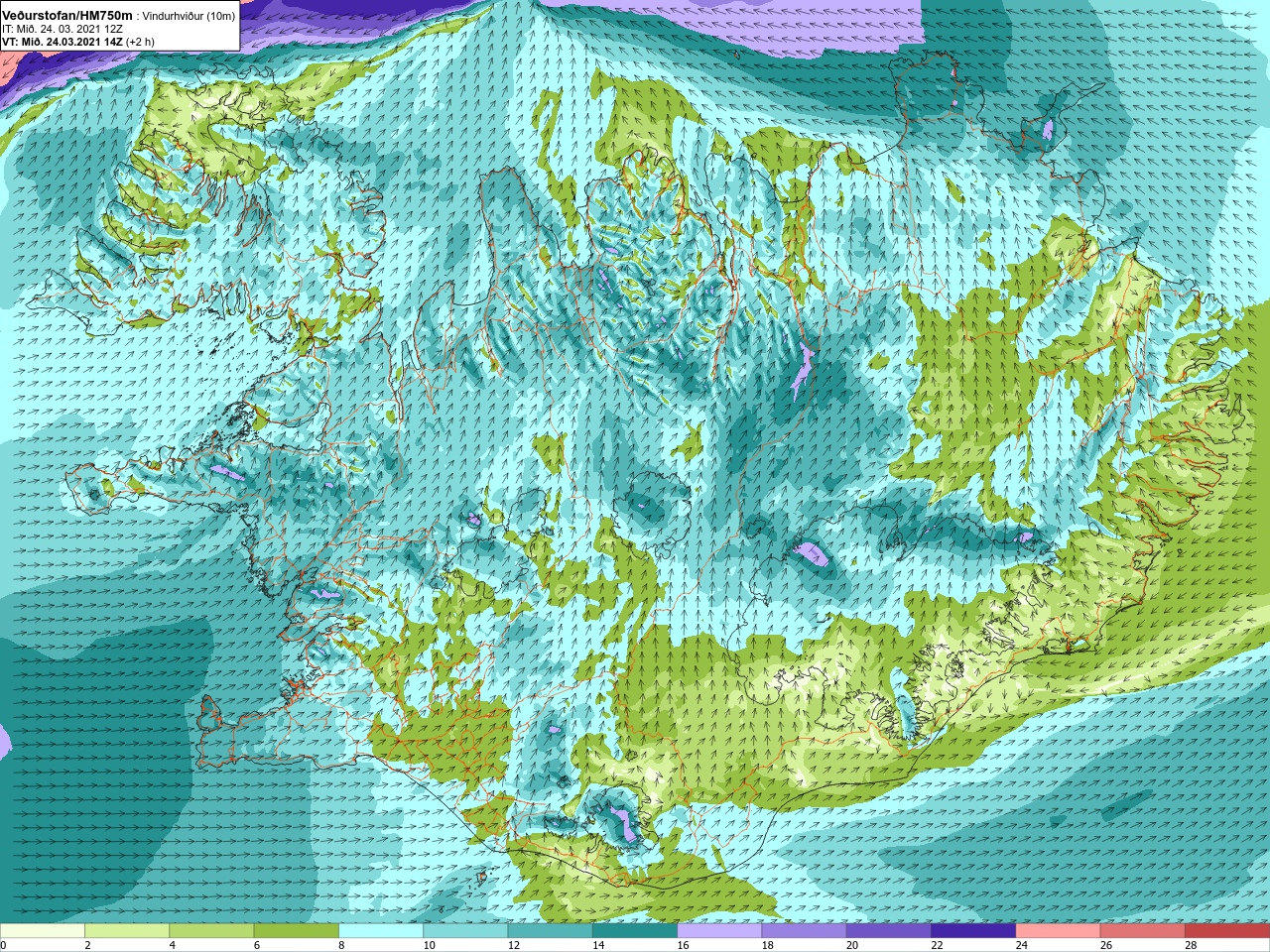Click the medium teal 12–14 legend swatch

pyautogui.click(x=551, y=931)
